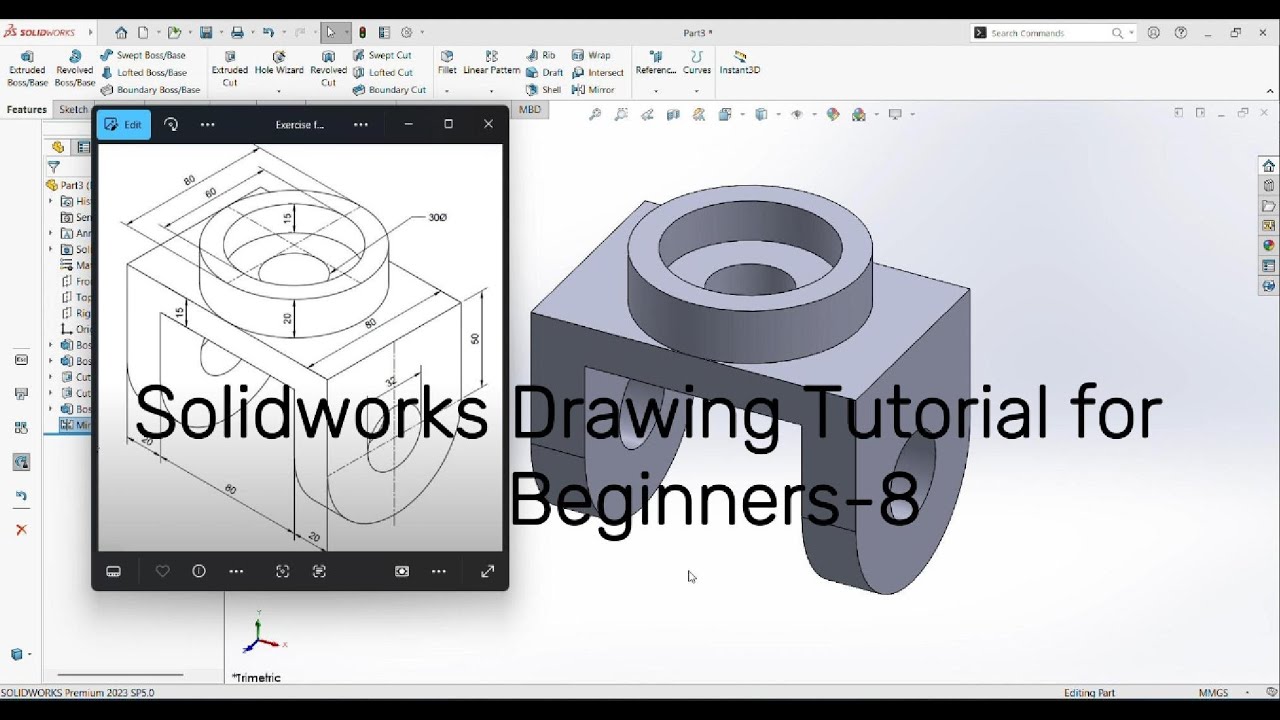Image resolution: width=1280 pixels, height=720 pixels.
Task: Open image info icon in Photos window
Action: click(199, 571)
